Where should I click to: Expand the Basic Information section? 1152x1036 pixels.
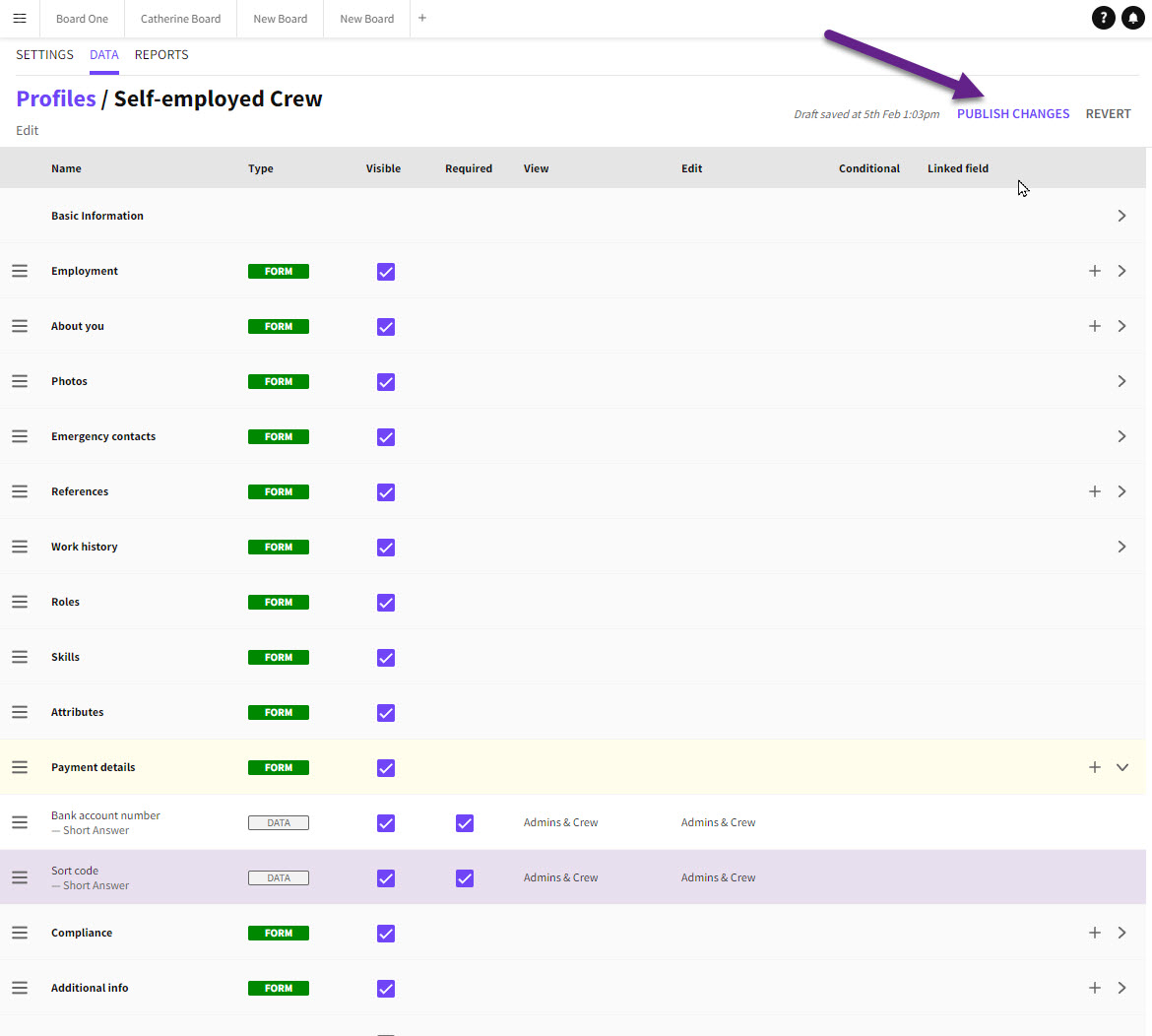tap(1121, 216)
